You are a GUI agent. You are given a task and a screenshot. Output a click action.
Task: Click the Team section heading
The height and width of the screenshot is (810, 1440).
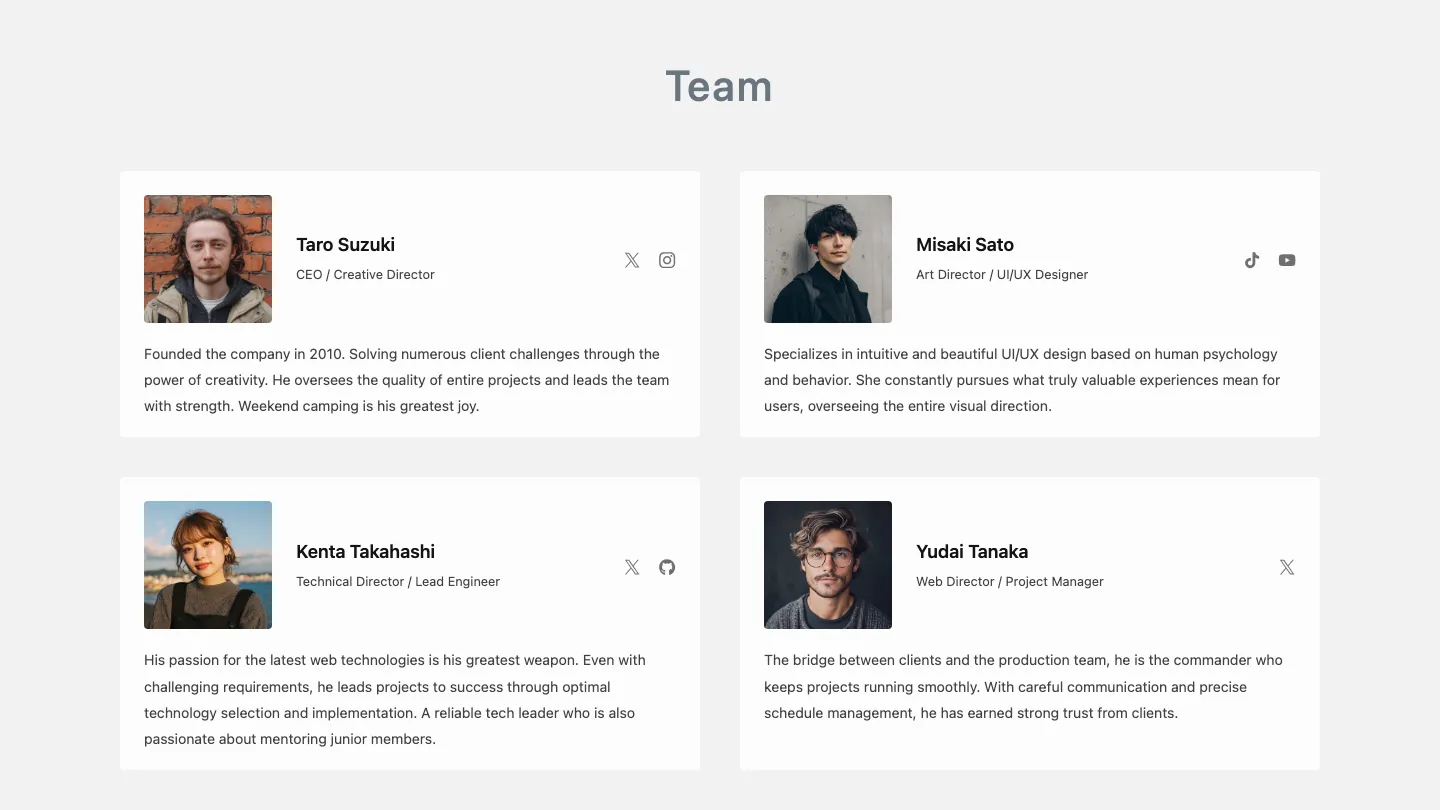[719, 87]
